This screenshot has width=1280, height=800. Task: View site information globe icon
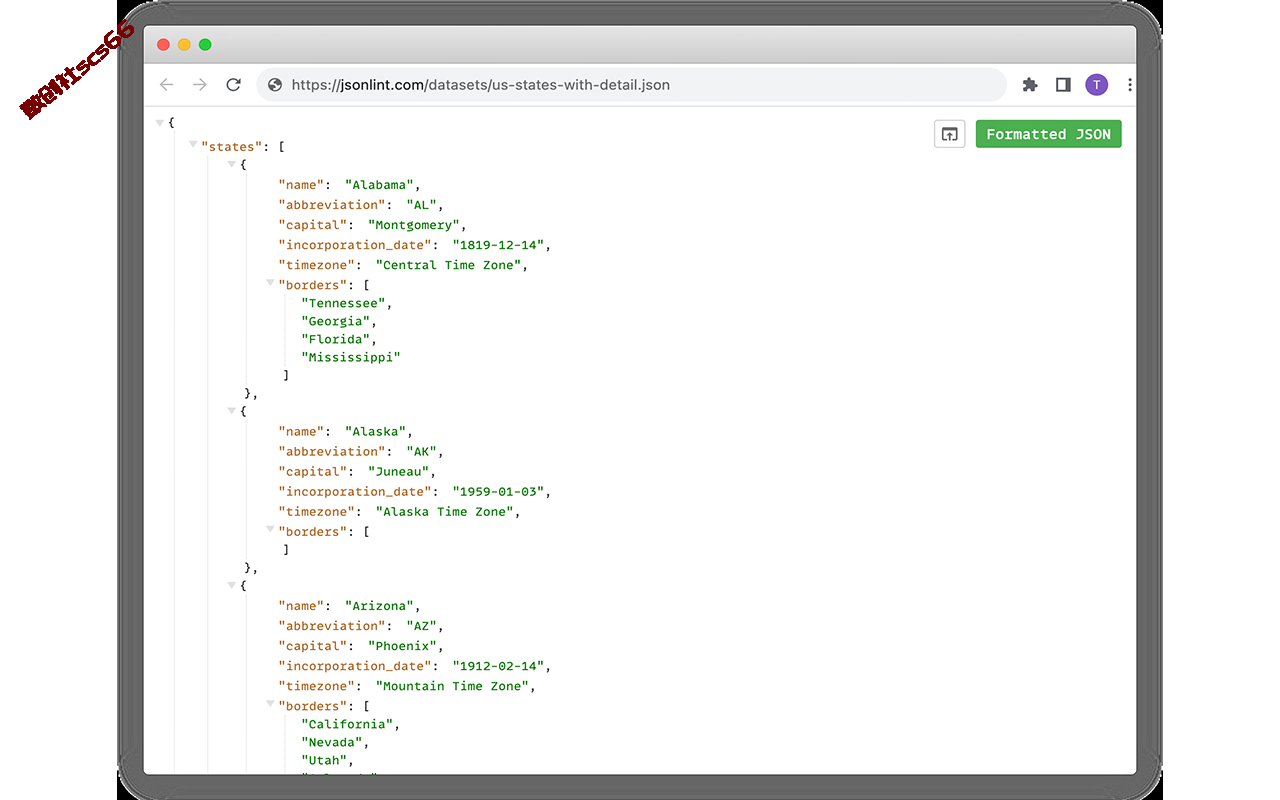click(275, 85)
